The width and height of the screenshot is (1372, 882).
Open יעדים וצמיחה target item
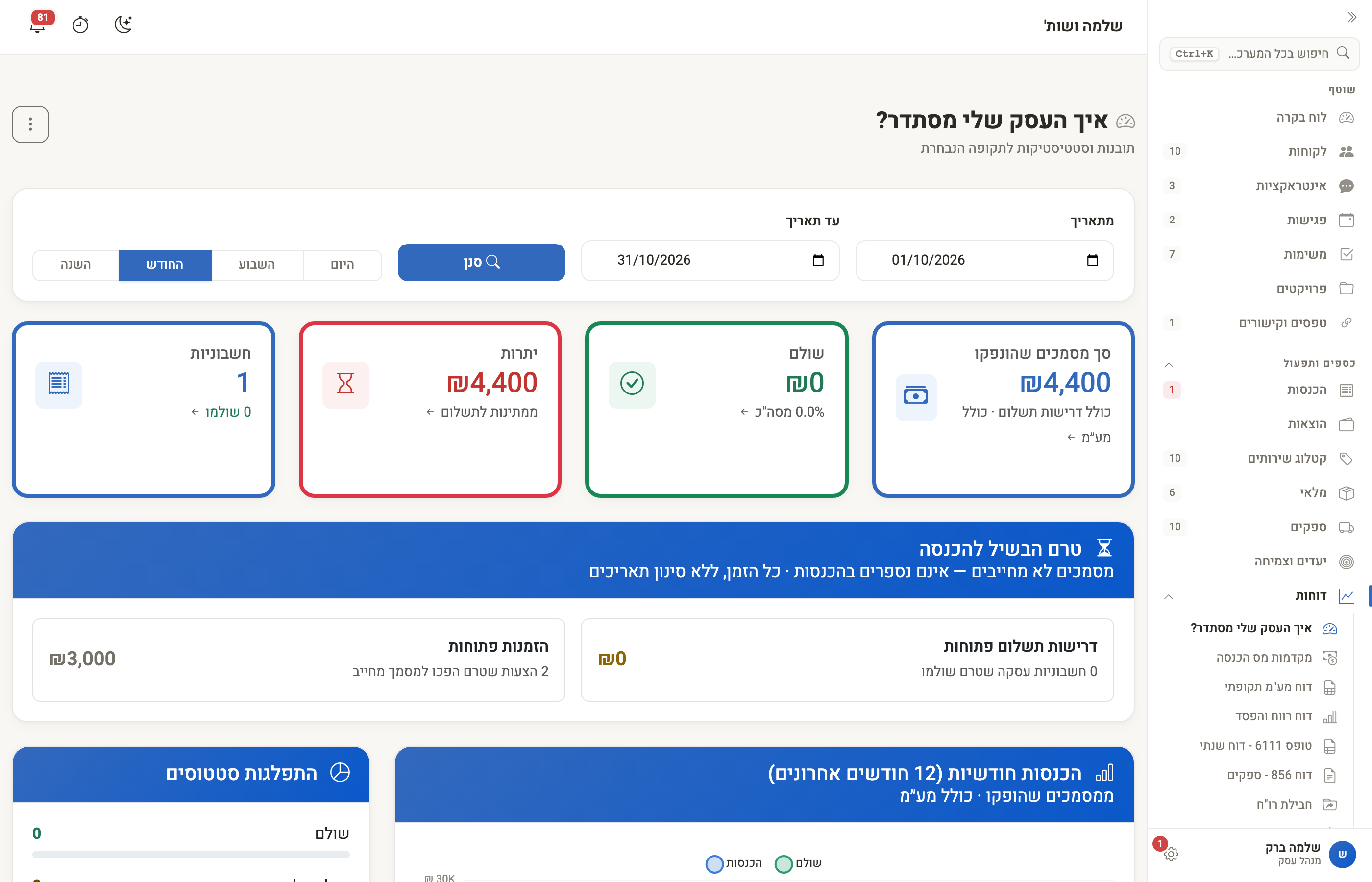1260,561
